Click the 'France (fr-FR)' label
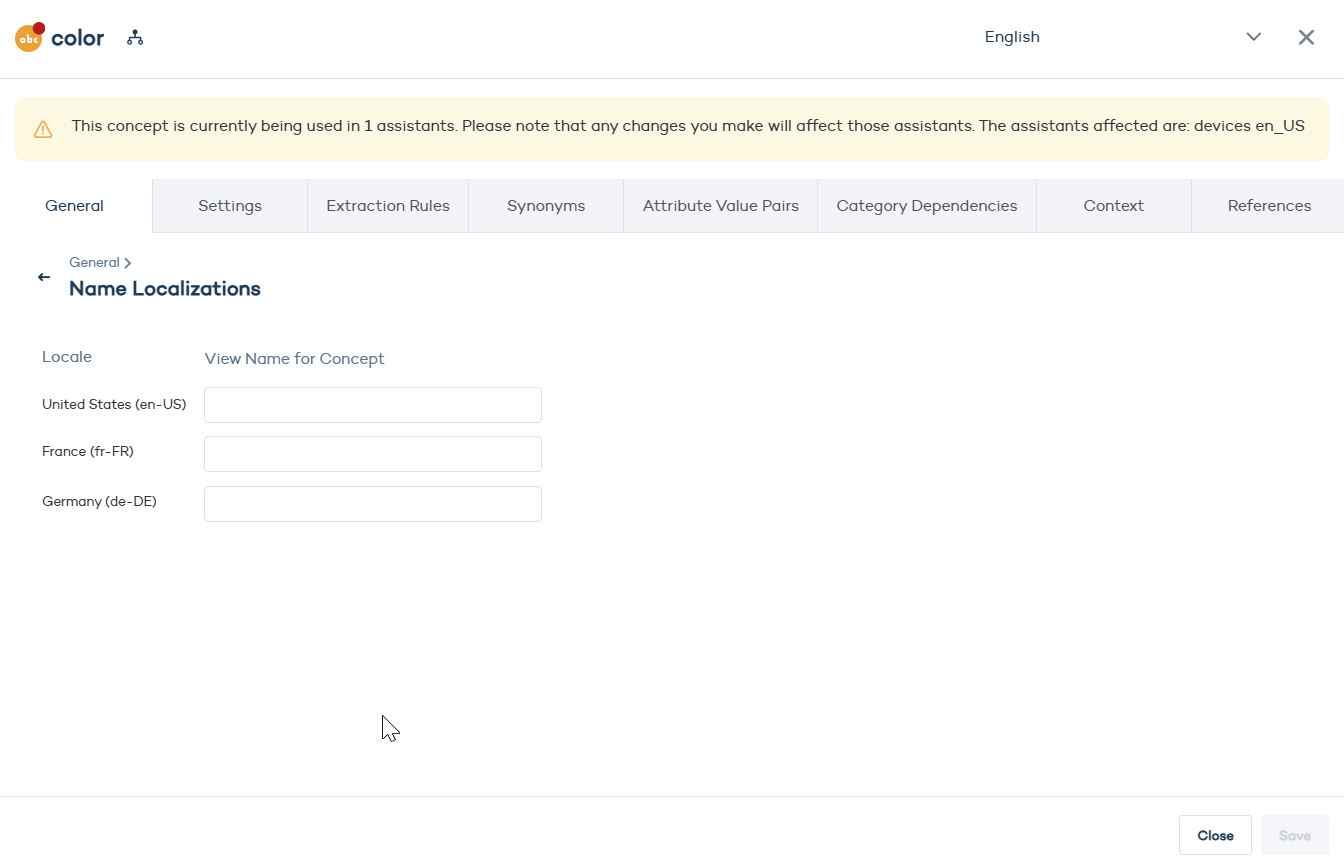The image size is (1344, 866). coord(88,452)
